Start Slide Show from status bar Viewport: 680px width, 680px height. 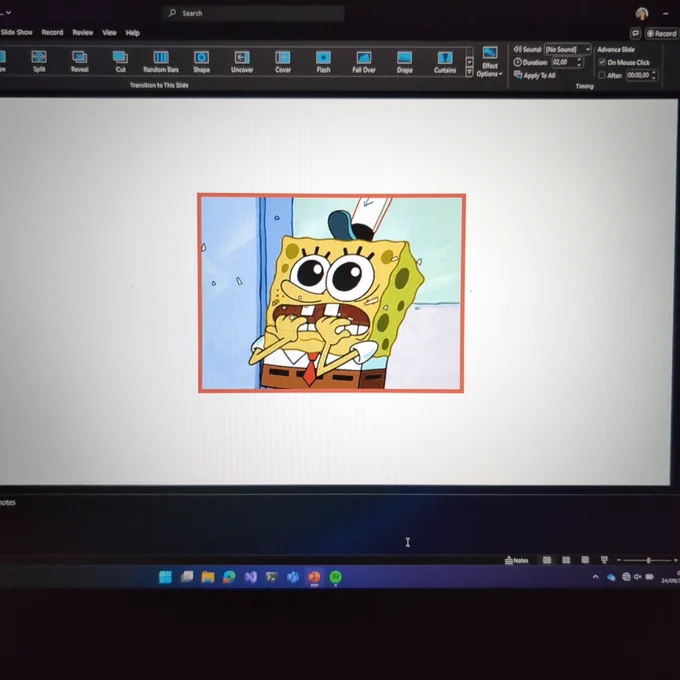604,560
